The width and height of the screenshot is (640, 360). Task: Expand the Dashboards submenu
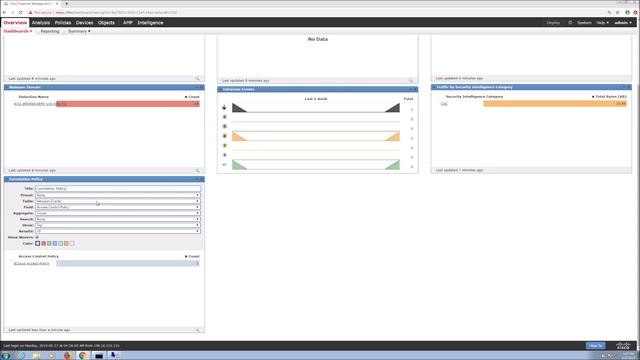point(18,31)
